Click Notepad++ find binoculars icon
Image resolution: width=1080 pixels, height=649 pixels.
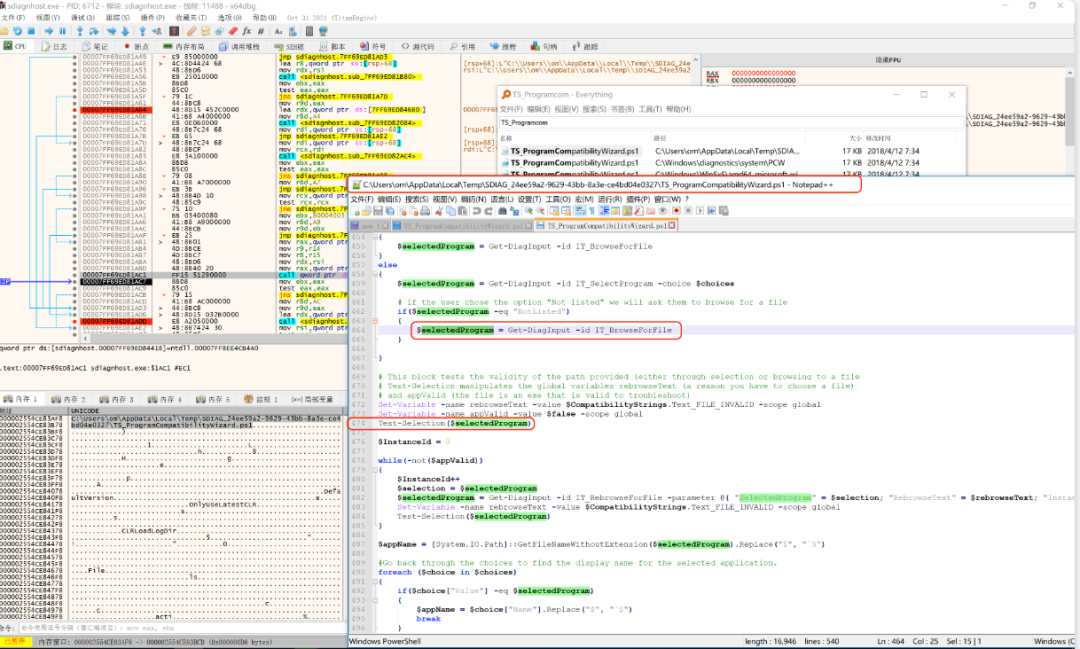click(503, 211)
